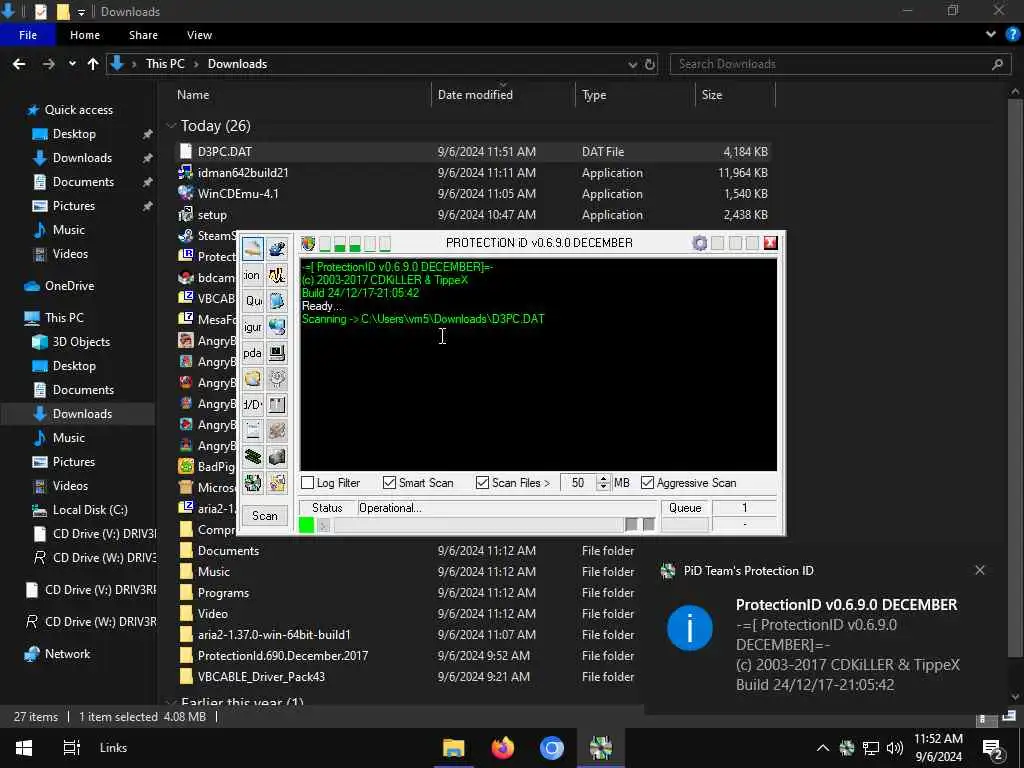Click Protection ID taskbar icon
Screen dimensions: 1024x768
pos(601,748)
